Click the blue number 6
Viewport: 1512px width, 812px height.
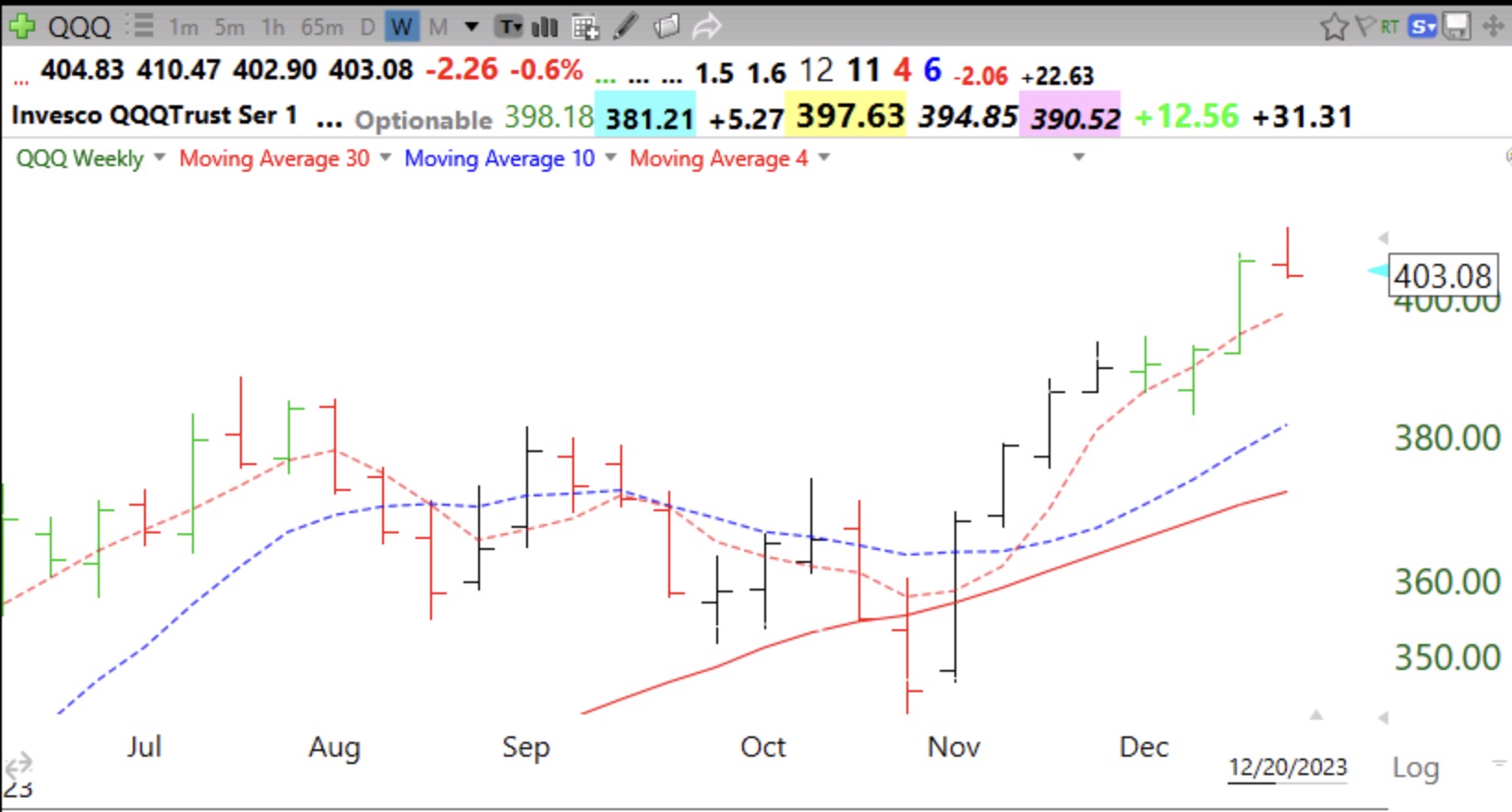pyautogui.click(x=932, y=70)
